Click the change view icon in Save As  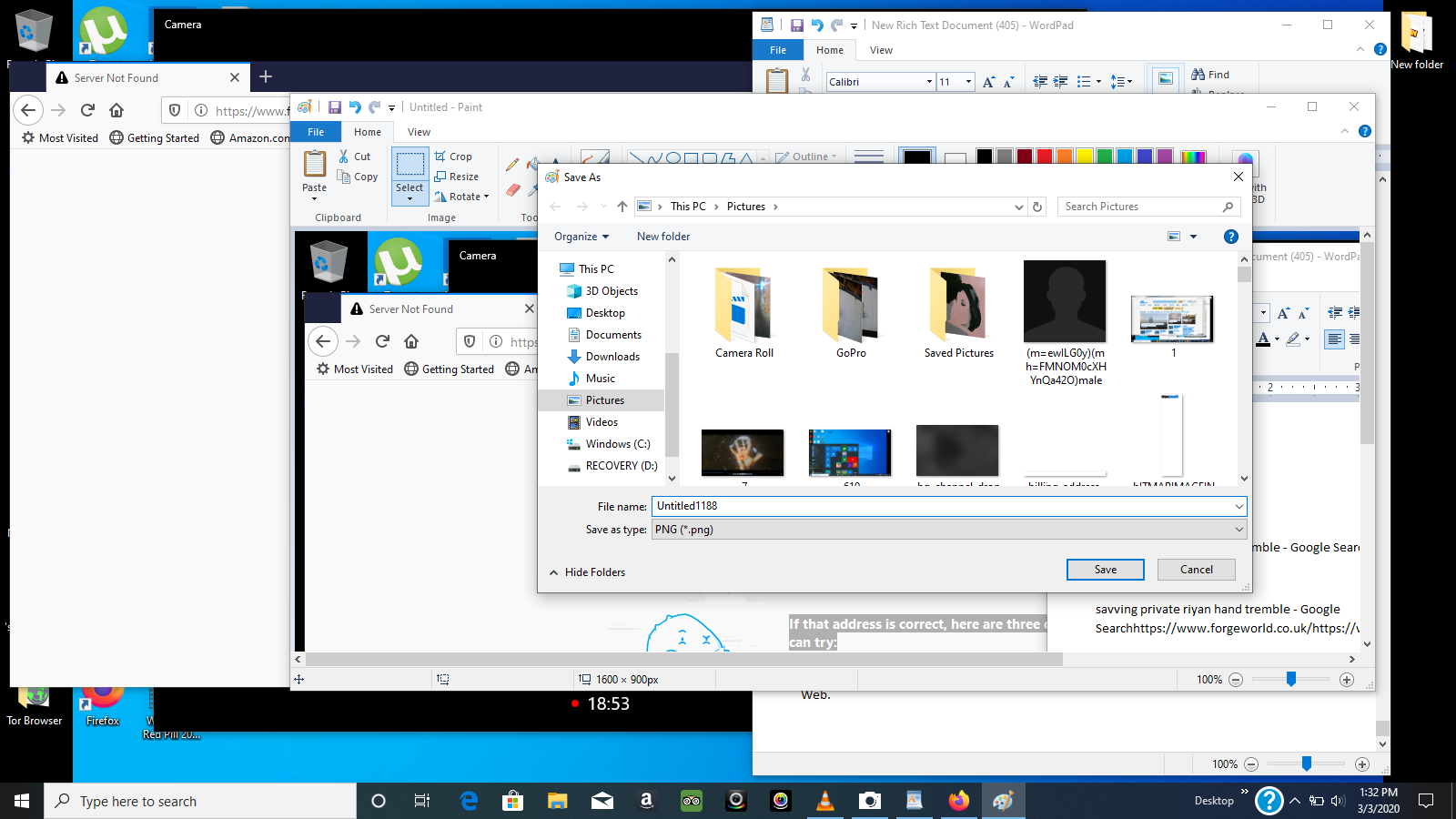1174,237
